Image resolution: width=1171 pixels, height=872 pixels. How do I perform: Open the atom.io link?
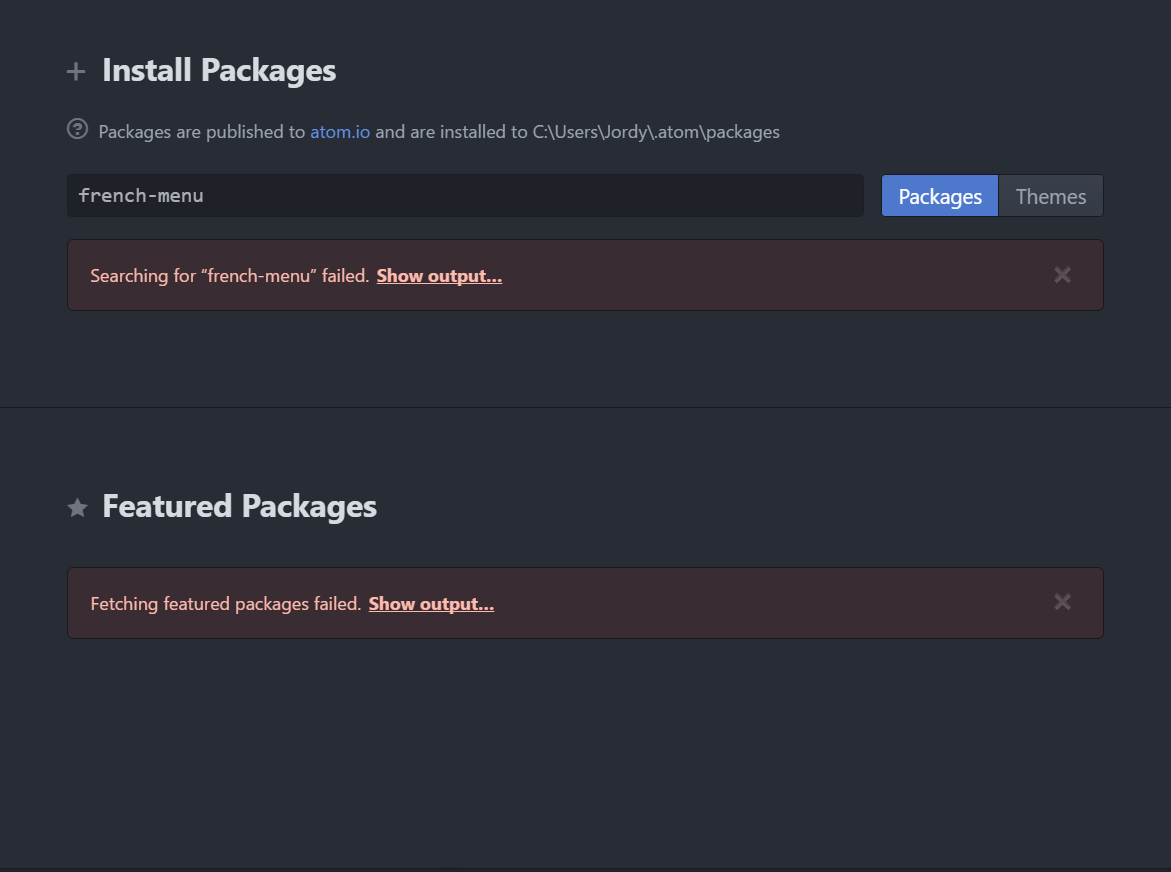(340, 132)
